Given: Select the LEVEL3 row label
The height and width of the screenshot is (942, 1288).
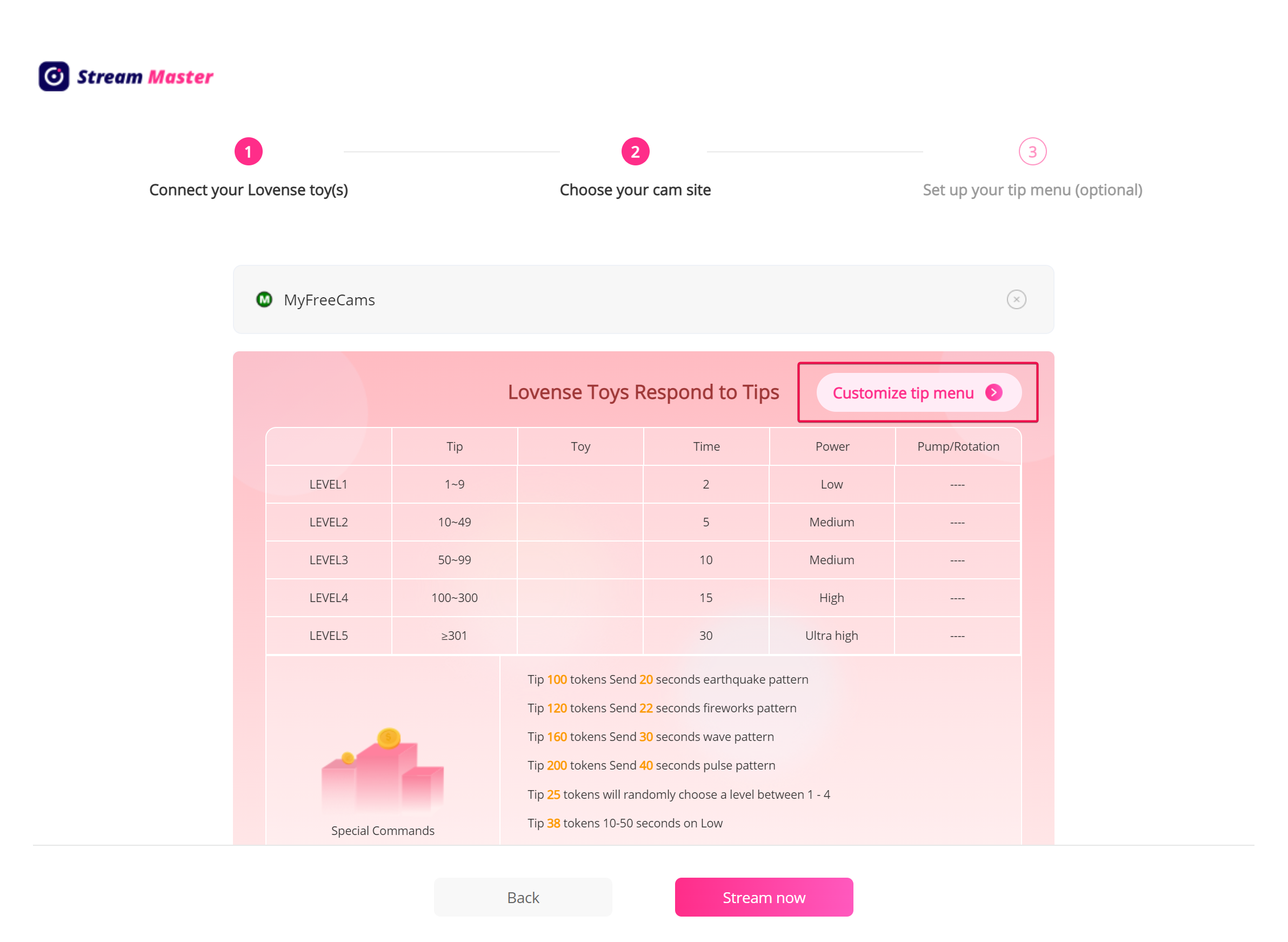Looking at the screenshot, I should [x=329, y=560].
